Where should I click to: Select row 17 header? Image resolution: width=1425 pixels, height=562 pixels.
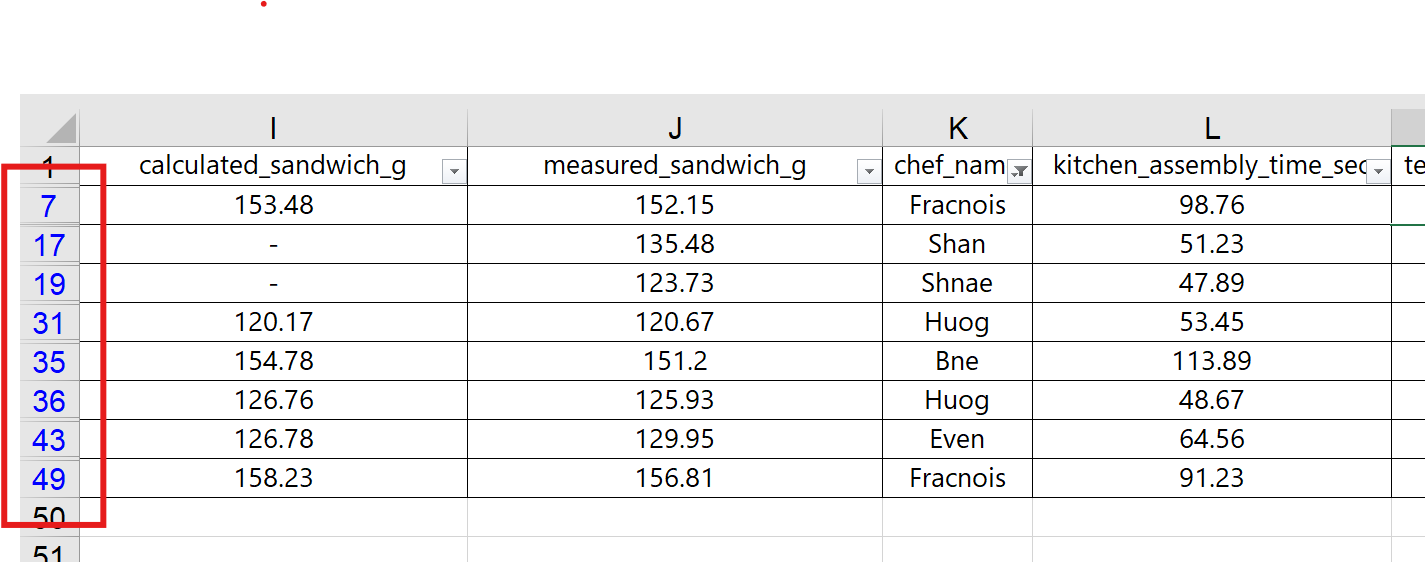coord(49,245)
